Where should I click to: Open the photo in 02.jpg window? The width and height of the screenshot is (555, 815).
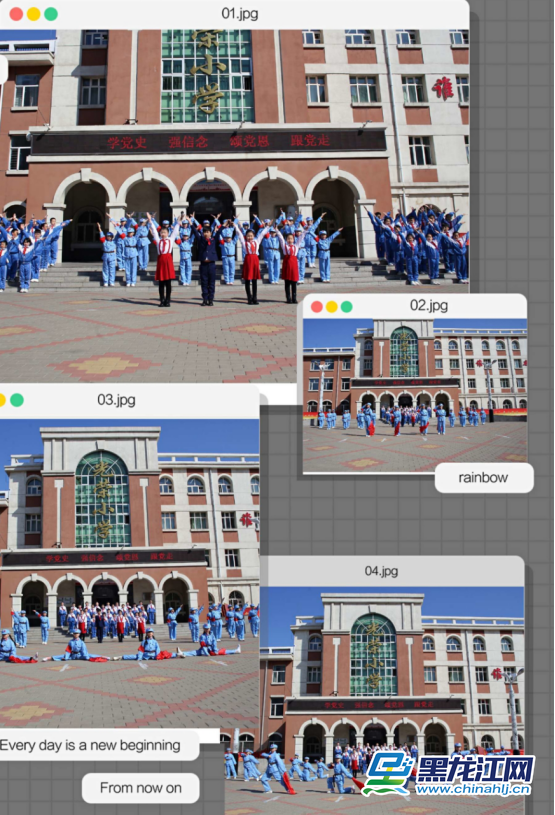pos(415,396)
